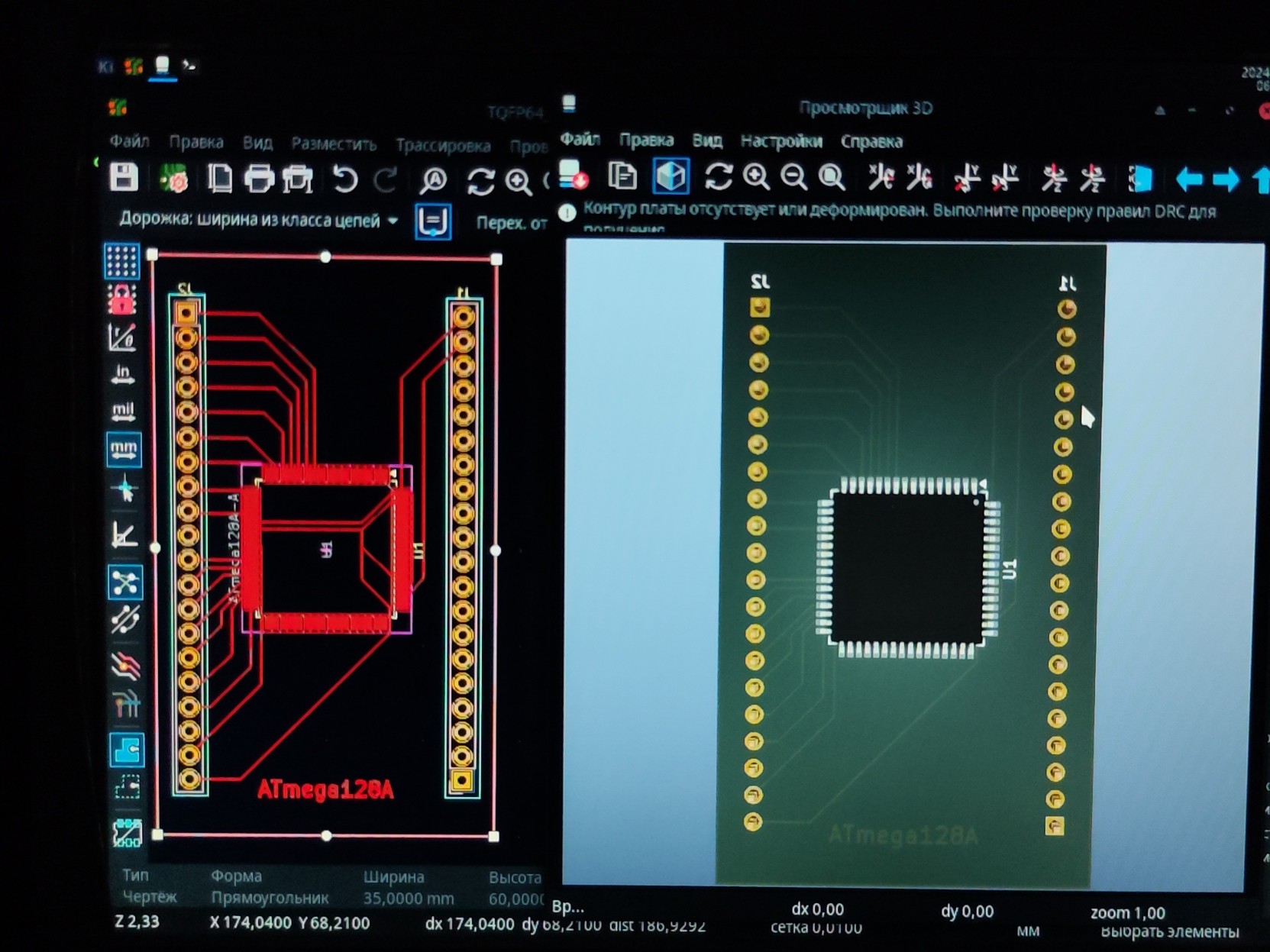The image size is (1270, 952).
Task: Toggle ratsnest display
Action: tap(125, 582)
